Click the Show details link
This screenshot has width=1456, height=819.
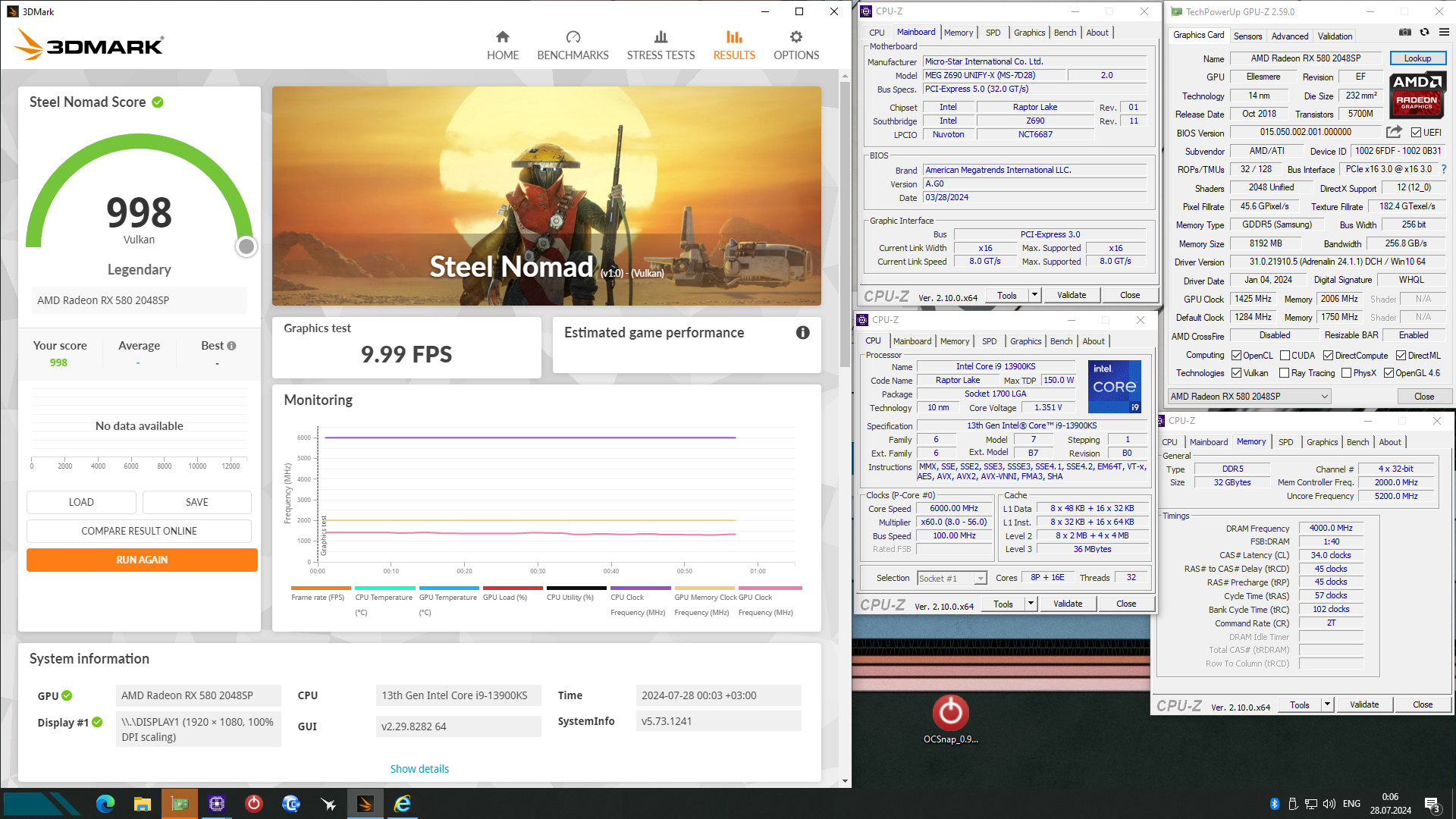click(419, 769)
